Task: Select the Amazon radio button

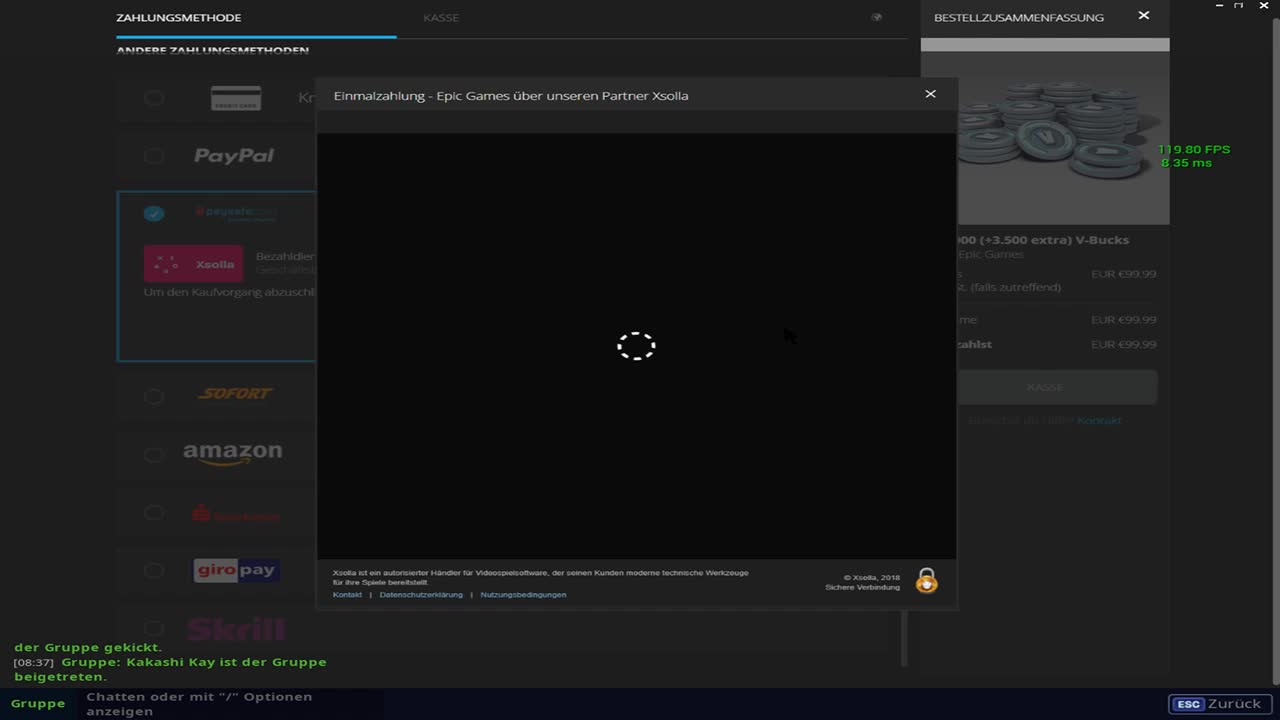Action: tap(154, 454)
